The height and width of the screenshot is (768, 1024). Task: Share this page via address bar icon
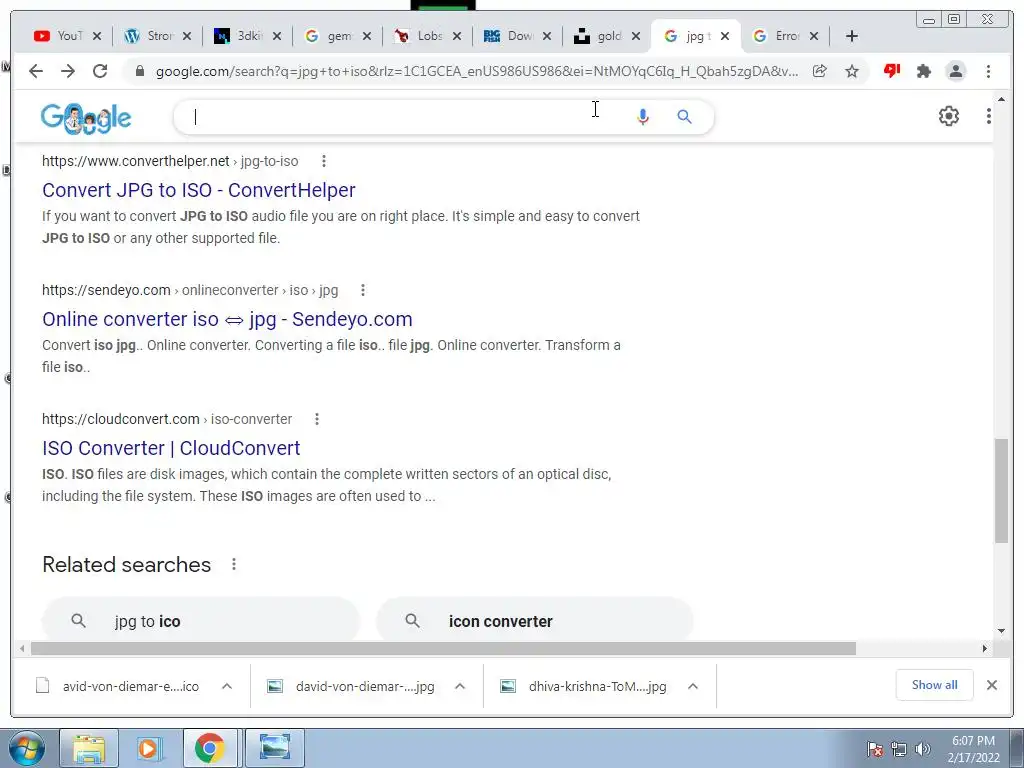tap(820, 71)
